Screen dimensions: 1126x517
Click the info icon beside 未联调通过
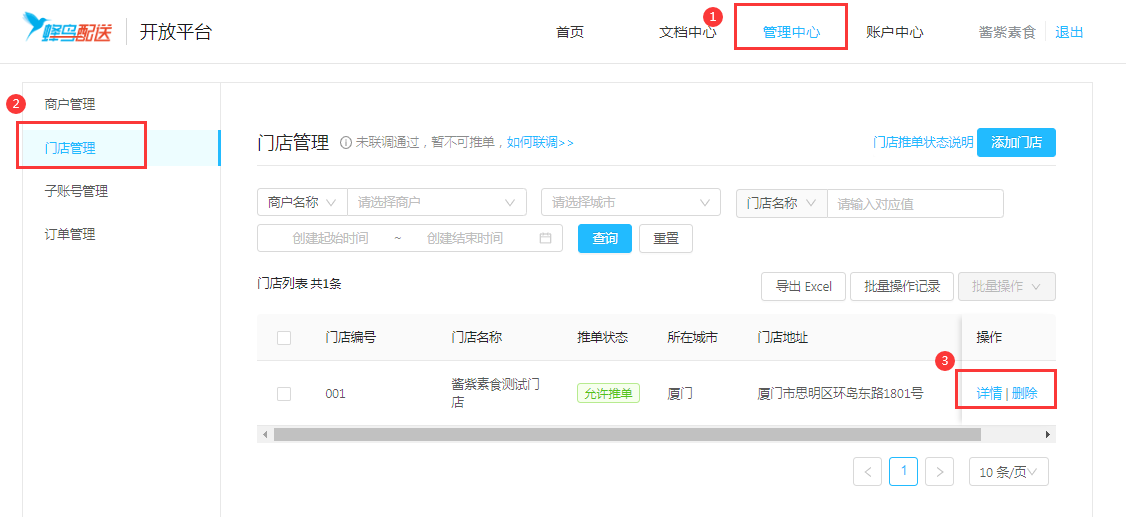pyautogui.click(x=346, y=143)
